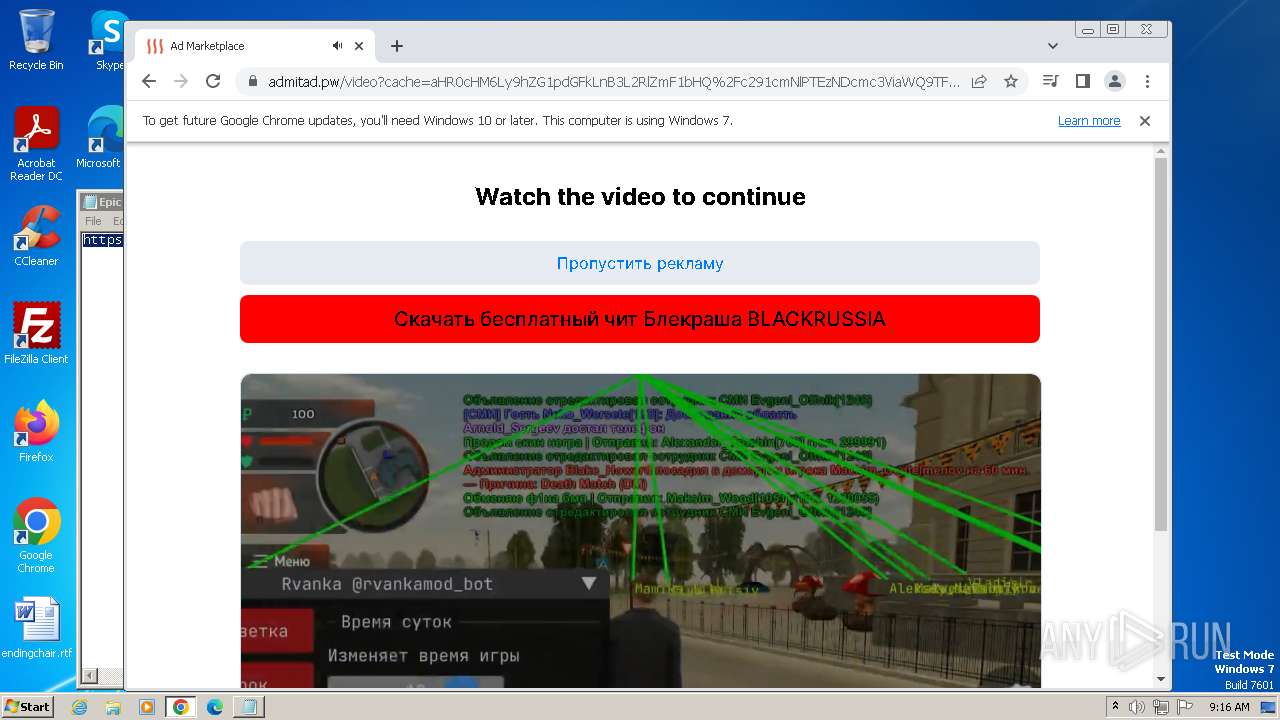Click the page vertical scrollbar thumb
This screenshot has width=1280, height=720.
[1161, 343]
